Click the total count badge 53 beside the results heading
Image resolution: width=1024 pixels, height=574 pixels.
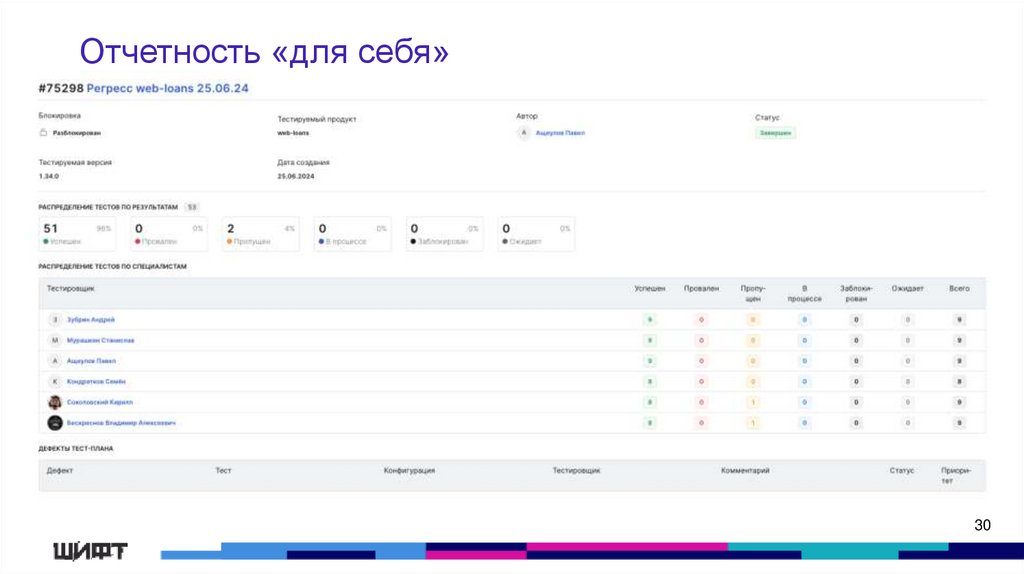[x=192, y=207]
